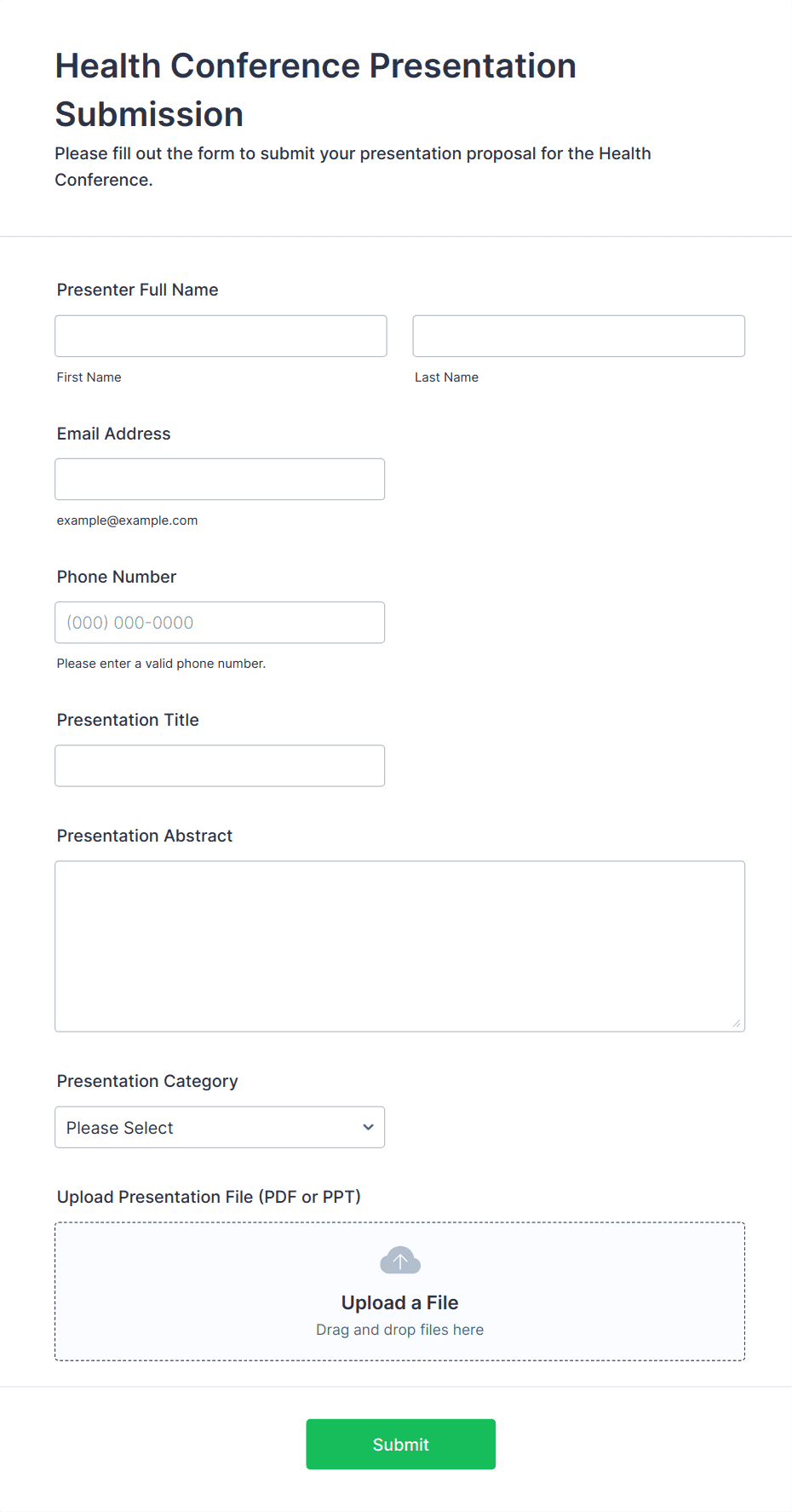Click the Presentation Category label

[147, 1081]
